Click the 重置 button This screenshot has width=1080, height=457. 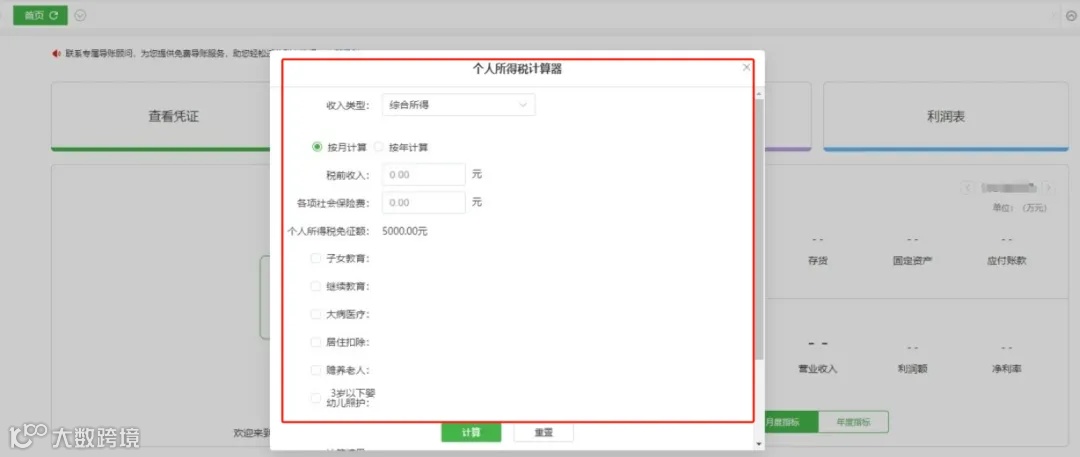click(x=543, y=433)
